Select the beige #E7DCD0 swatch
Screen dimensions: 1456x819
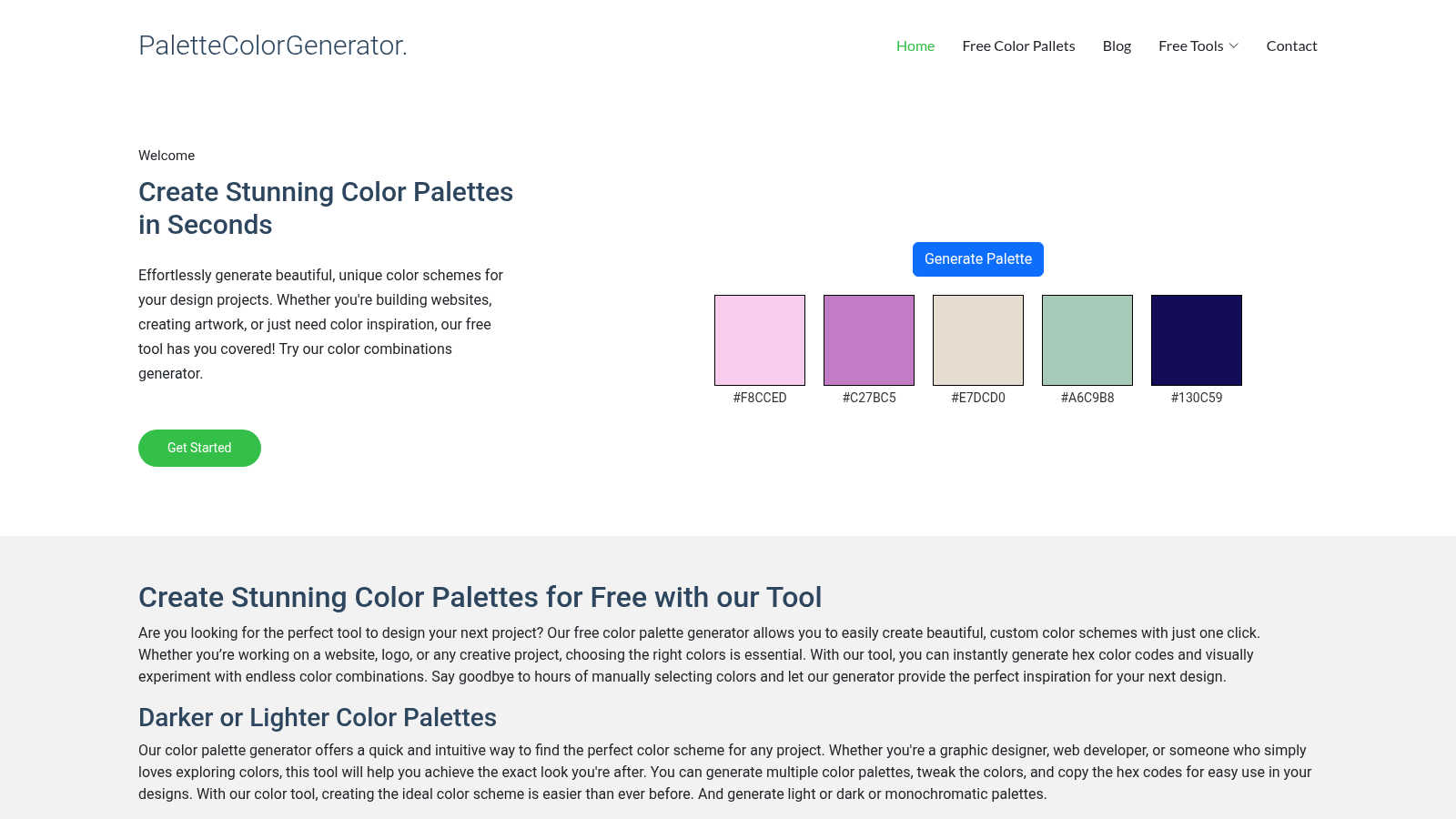(x=978, y=340)
